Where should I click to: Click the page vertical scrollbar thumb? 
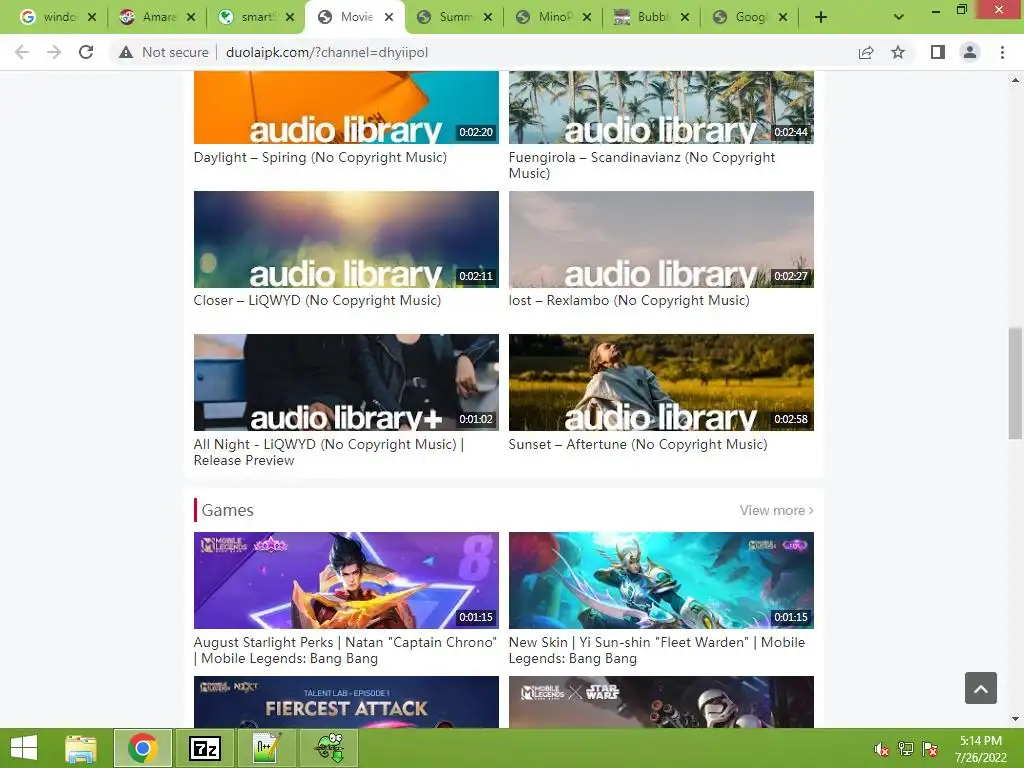1015,383
